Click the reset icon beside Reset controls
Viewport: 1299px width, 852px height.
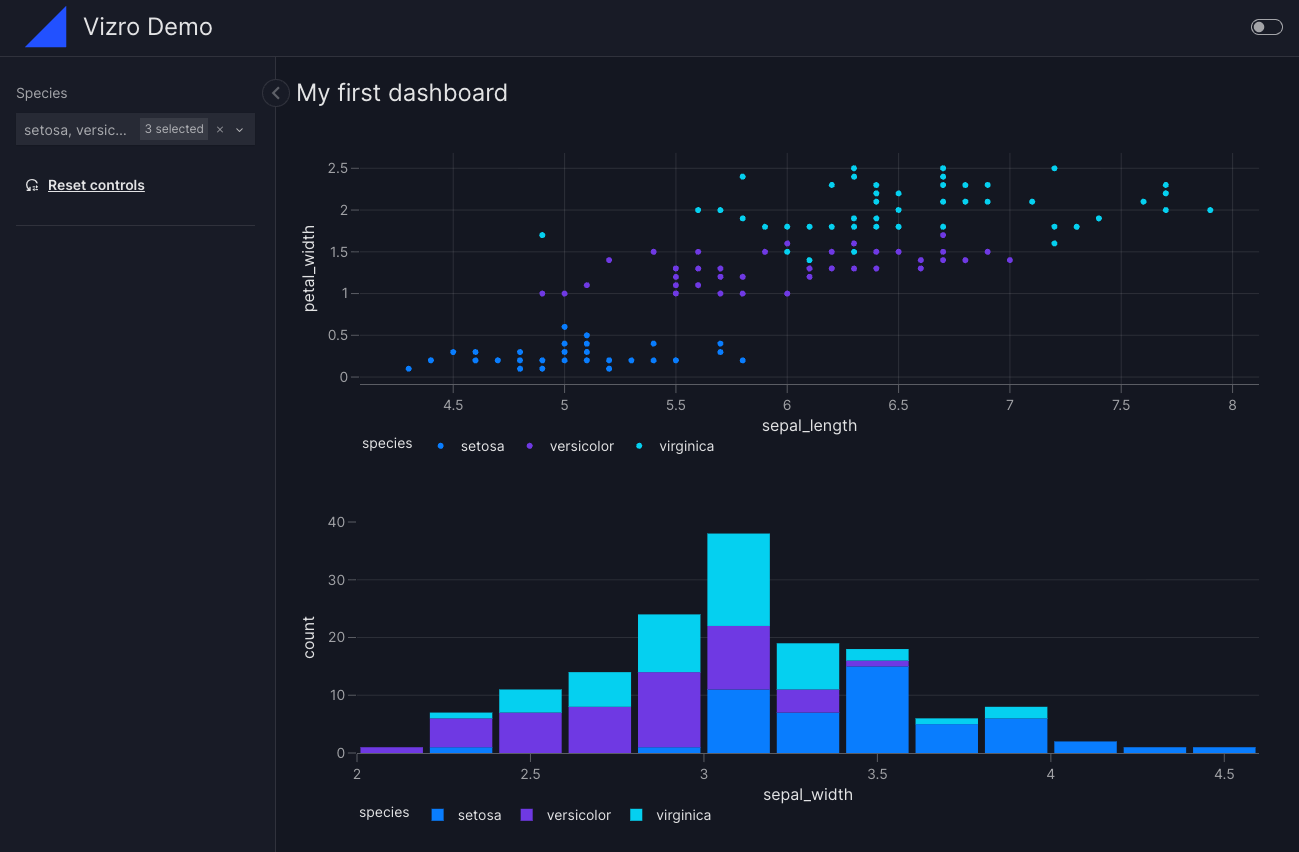point(32,185)
